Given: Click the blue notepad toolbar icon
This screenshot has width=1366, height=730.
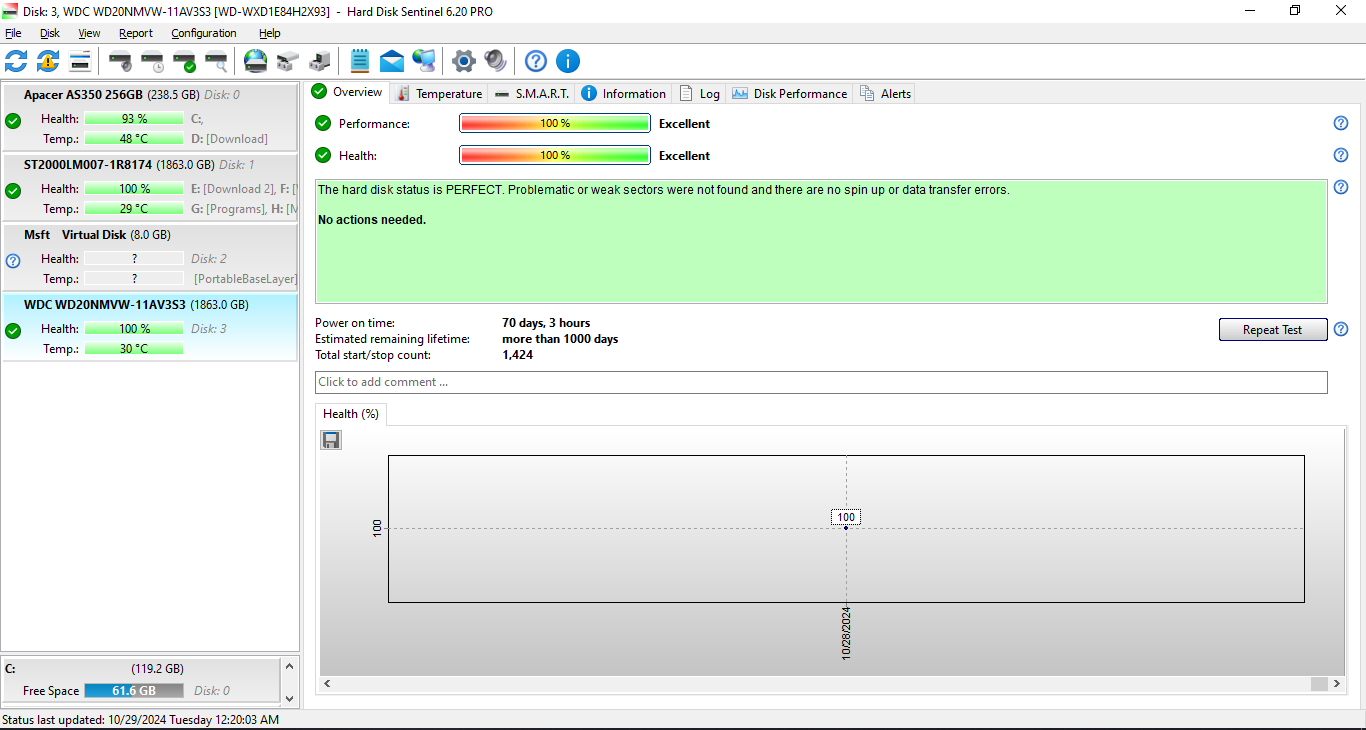Looking at the screenshot, I should pos(360,61).
